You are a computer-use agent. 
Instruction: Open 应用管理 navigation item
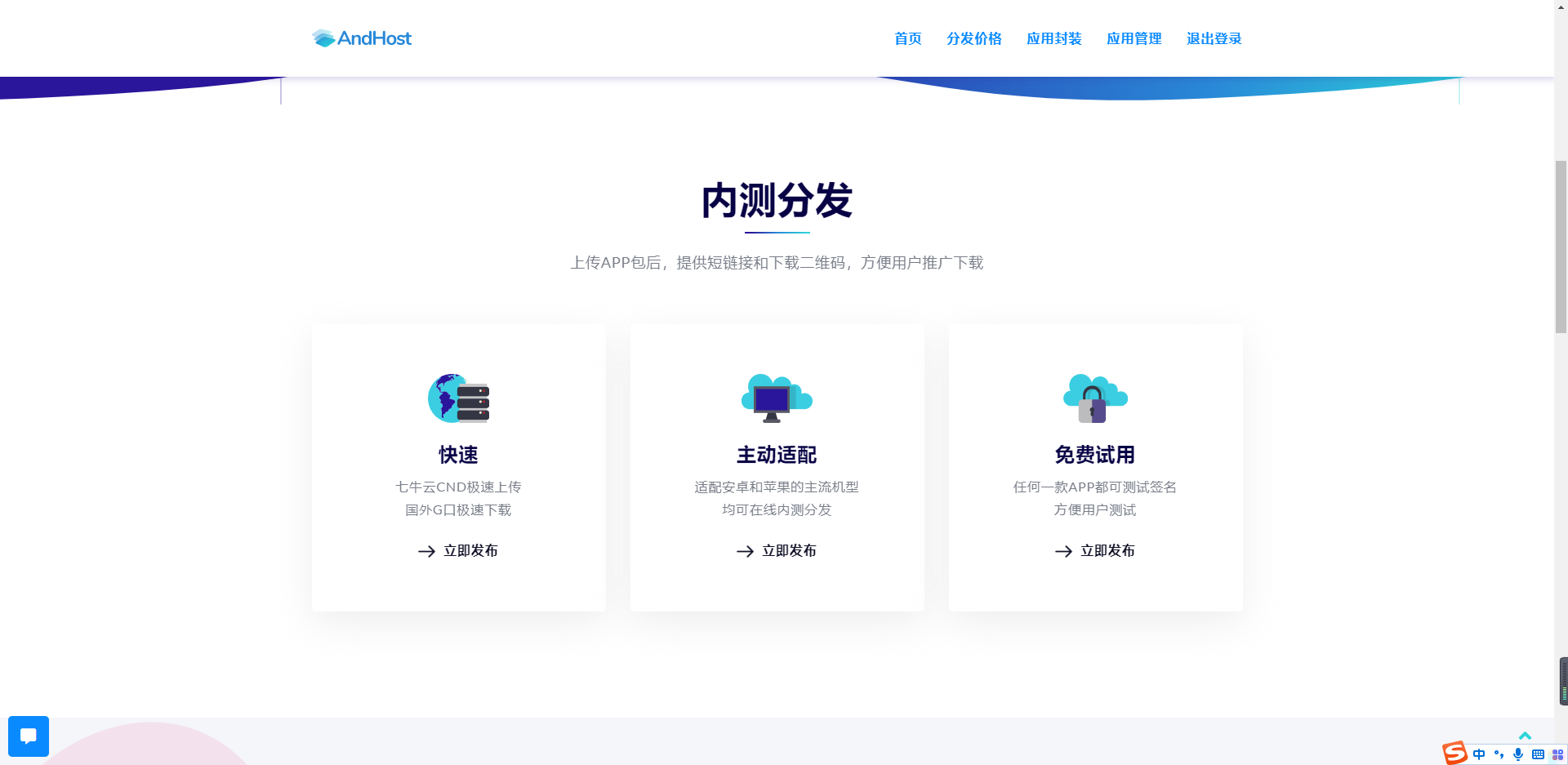tap(1134, 38)
